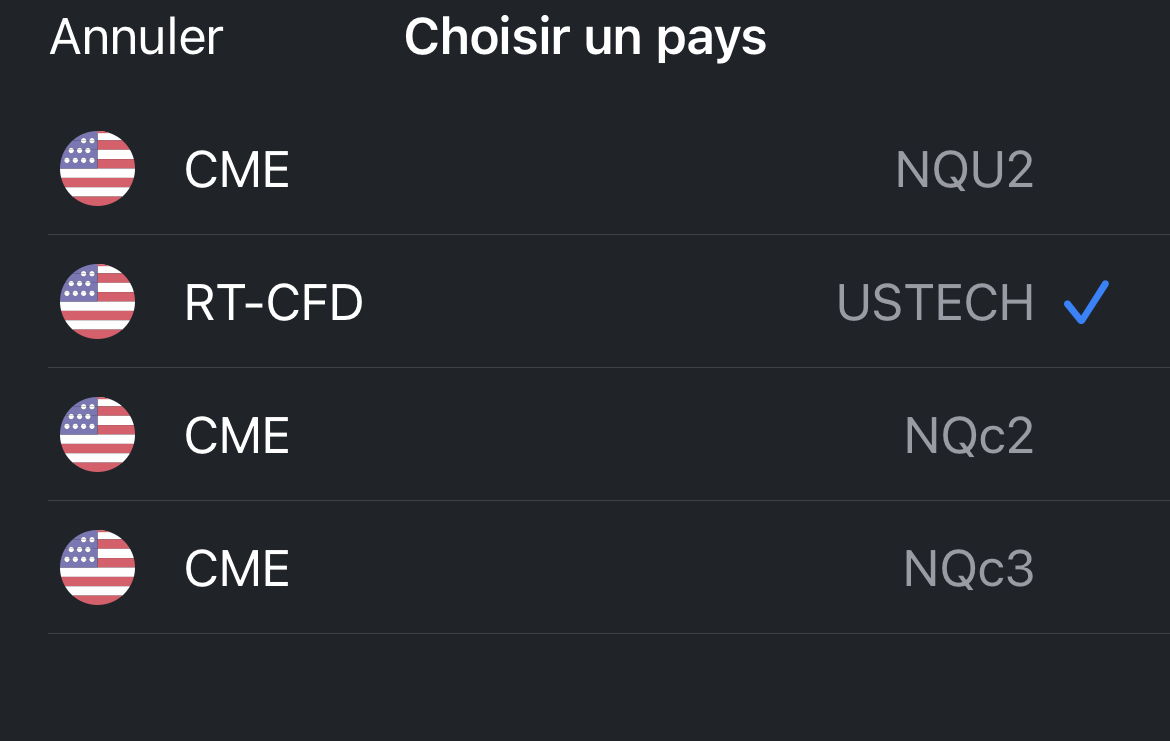Click the US flag beside NQU2

97,169
